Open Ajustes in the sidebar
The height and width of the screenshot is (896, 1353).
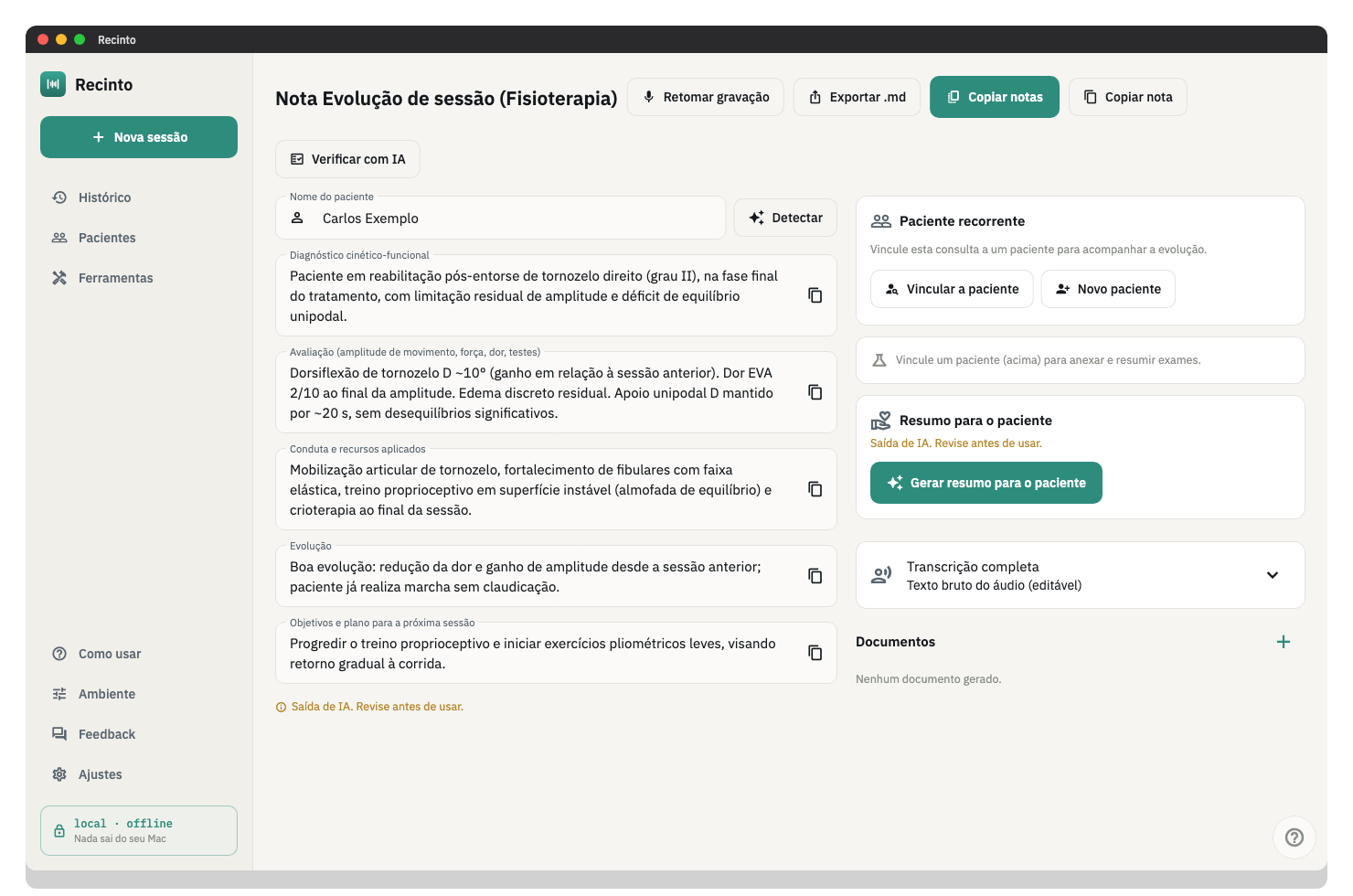click(139, 774)
